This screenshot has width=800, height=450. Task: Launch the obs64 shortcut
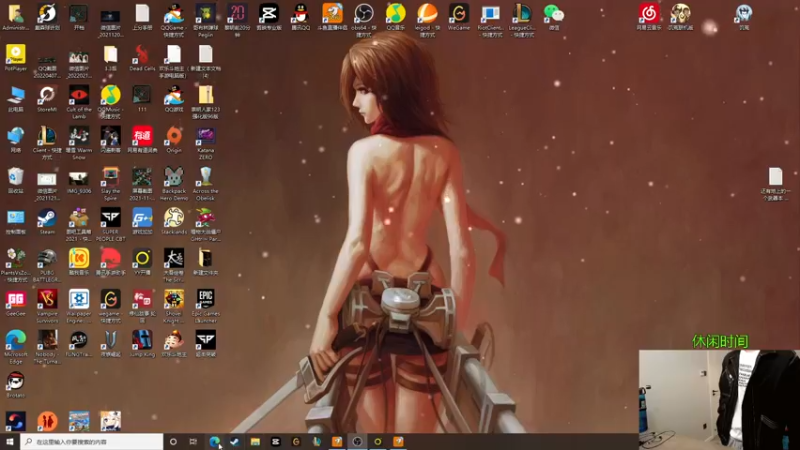pyautogui.click(x=363, y=21)
